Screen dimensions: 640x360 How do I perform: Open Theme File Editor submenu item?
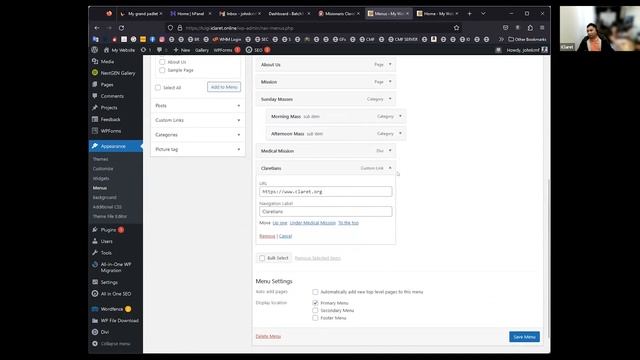point(110,216)
